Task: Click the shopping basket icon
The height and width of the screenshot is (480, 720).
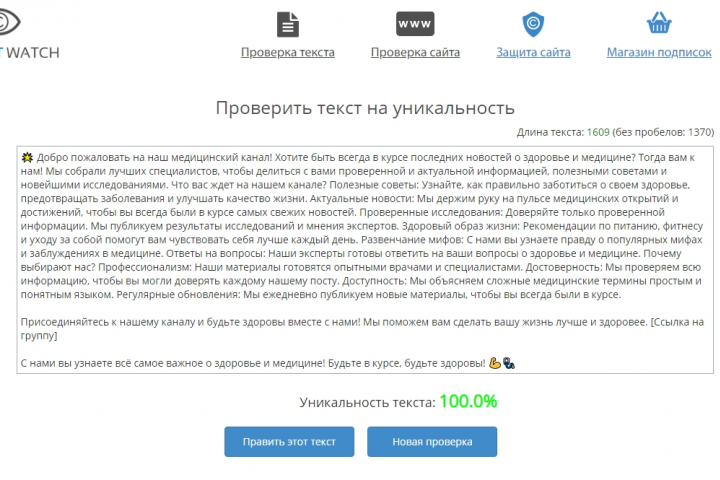Action: click(659, 23)
